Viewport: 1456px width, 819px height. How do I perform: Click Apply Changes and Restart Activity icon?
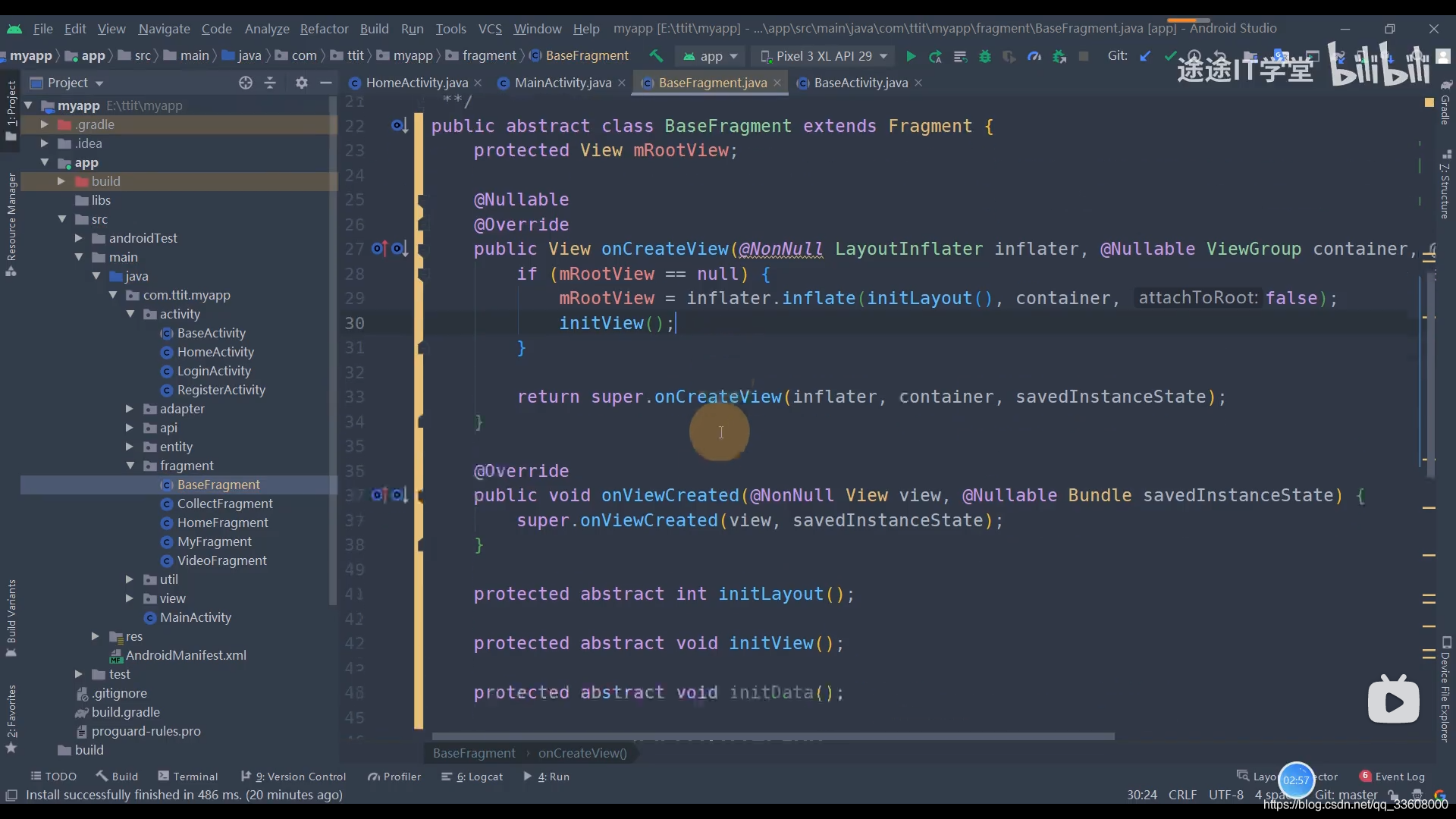click(935, 56)
